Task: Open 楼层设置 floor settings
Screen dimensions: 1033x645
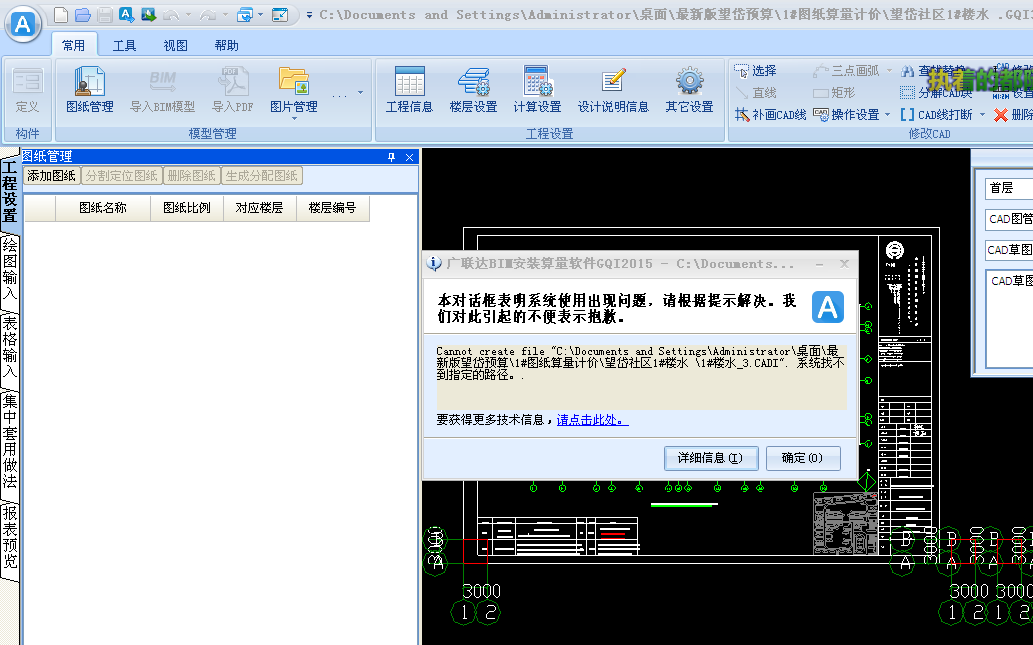Action: 473,90
